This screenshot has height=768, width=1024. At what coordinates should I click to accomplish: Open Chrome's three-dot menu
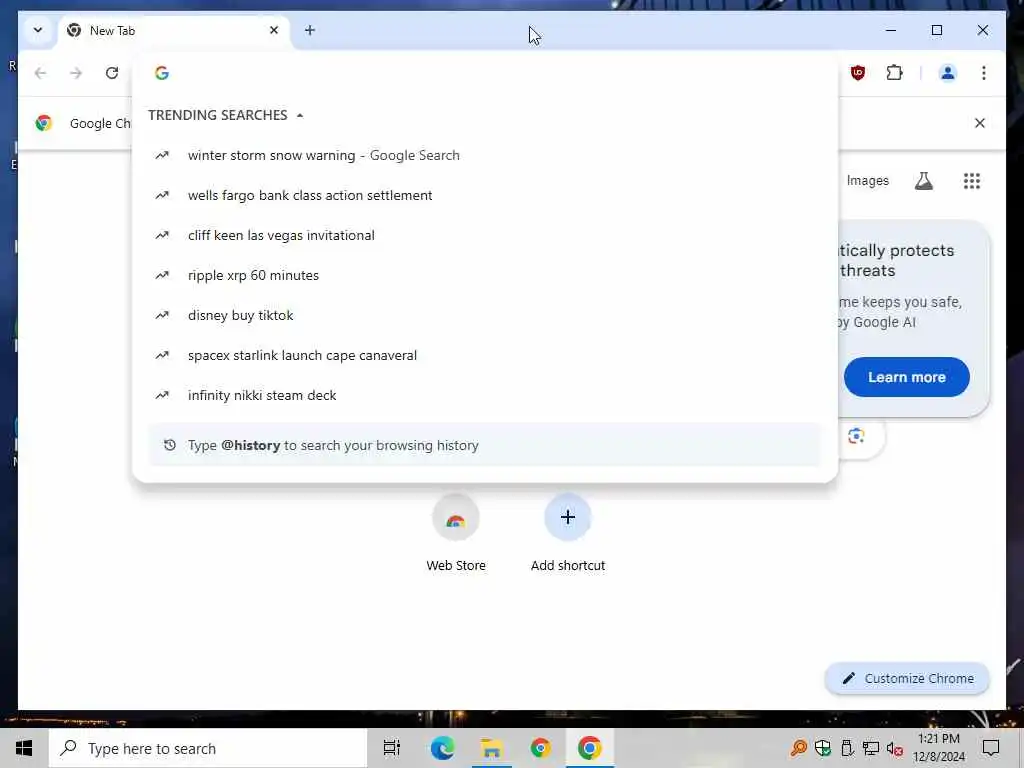984,72
